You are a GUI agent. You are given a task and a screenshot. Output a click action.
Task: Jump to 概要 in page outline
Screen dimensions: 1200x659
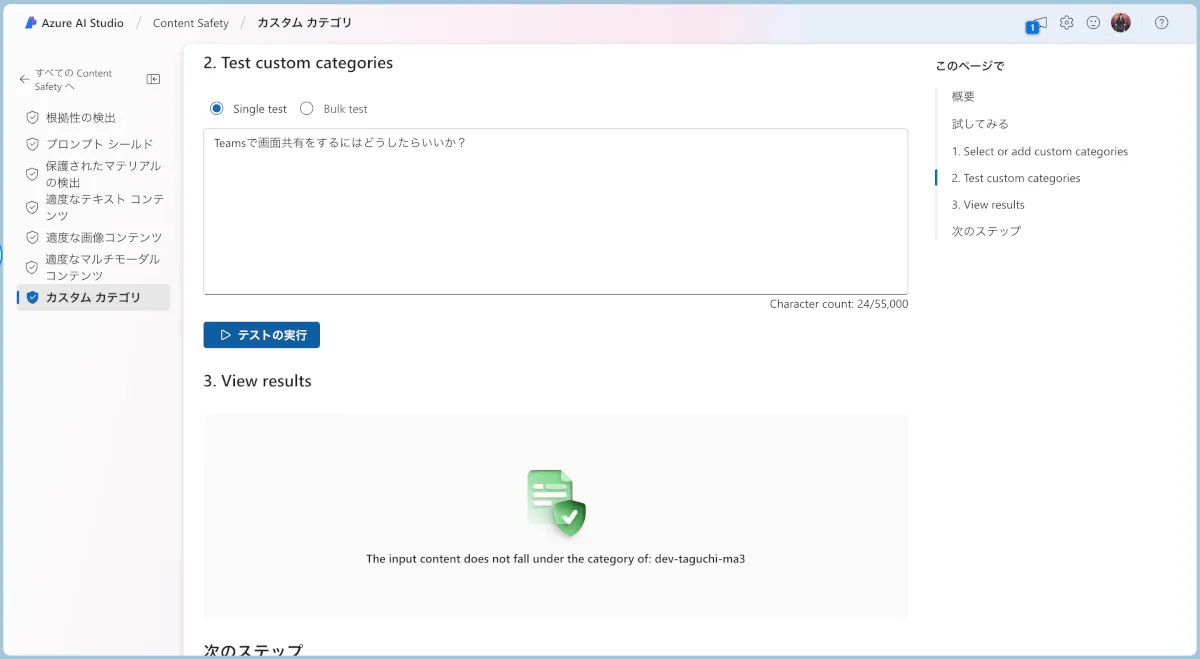[963, 96]
